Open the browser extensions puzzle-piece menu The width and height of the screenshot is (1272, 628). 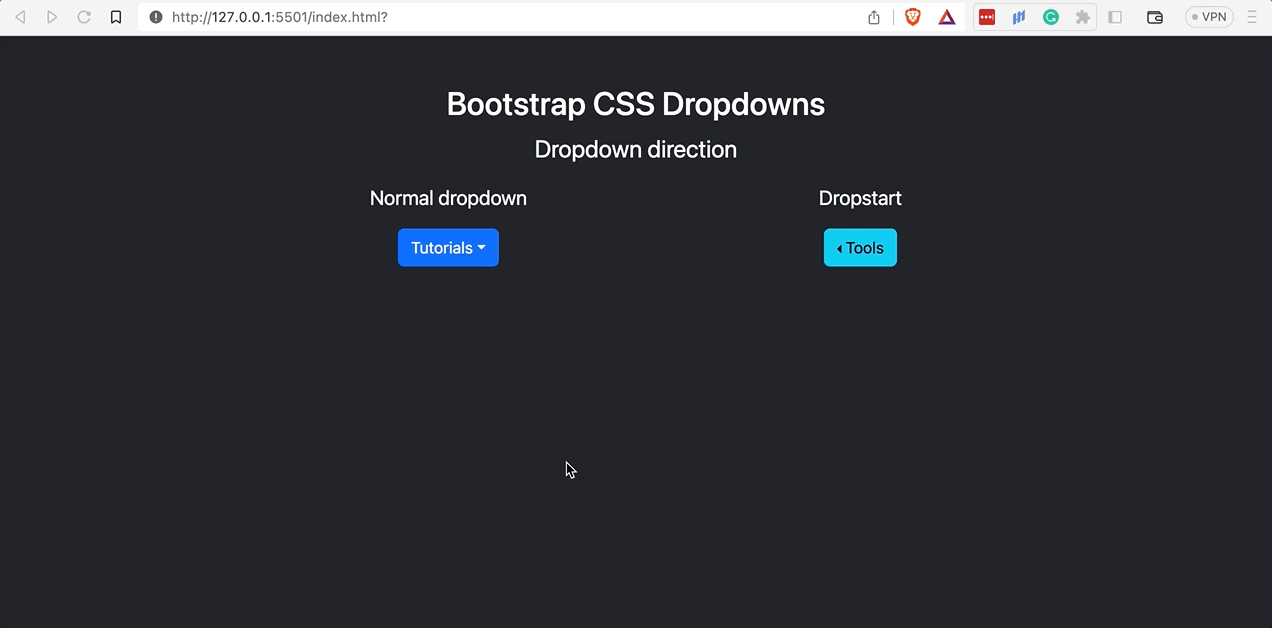point(1083,17)
